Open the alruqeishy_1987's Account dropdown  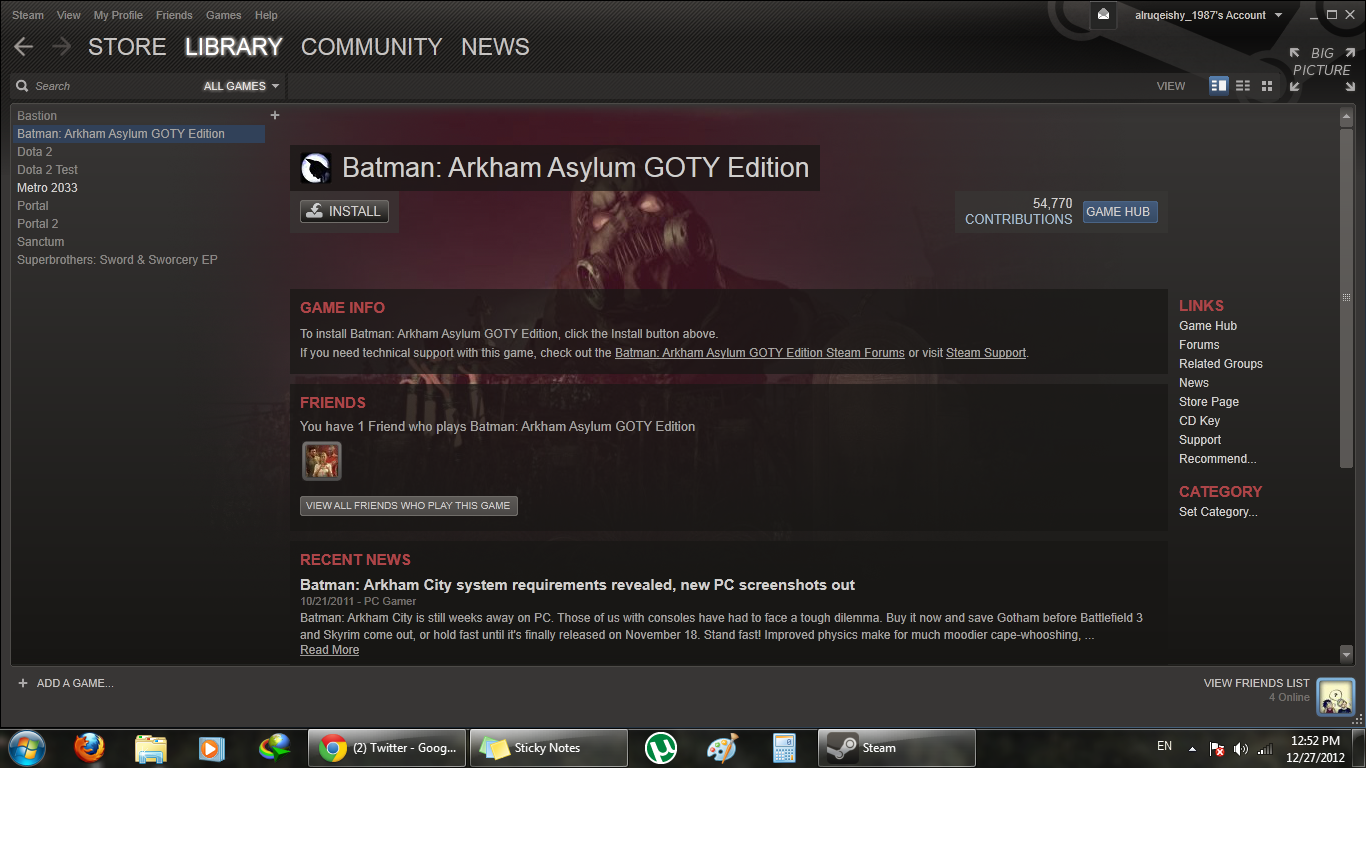point(1208,15)
